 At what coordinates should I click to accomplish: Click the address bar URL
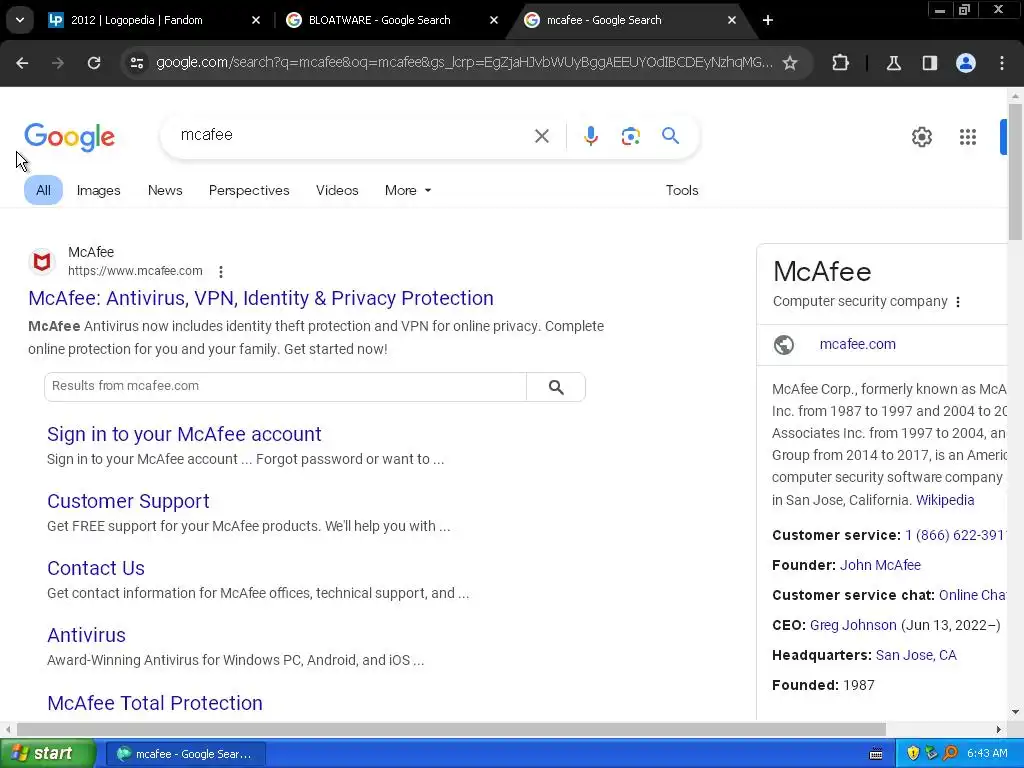coord(464,63)
